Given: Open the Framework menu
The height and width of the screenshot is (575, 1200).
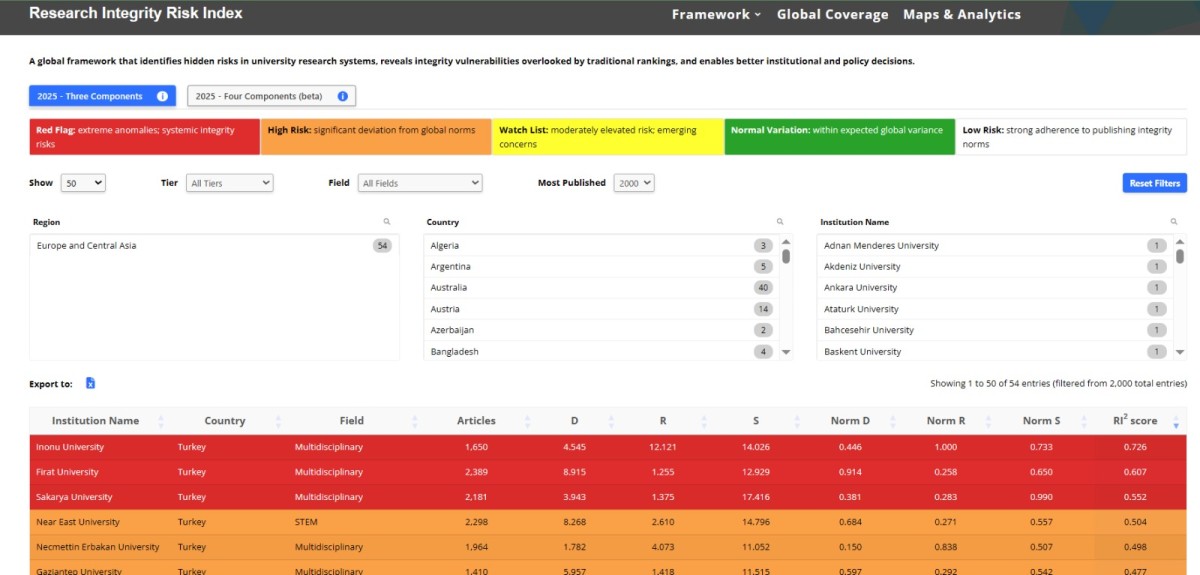Looking at the screenshot, I should [716, 15].
